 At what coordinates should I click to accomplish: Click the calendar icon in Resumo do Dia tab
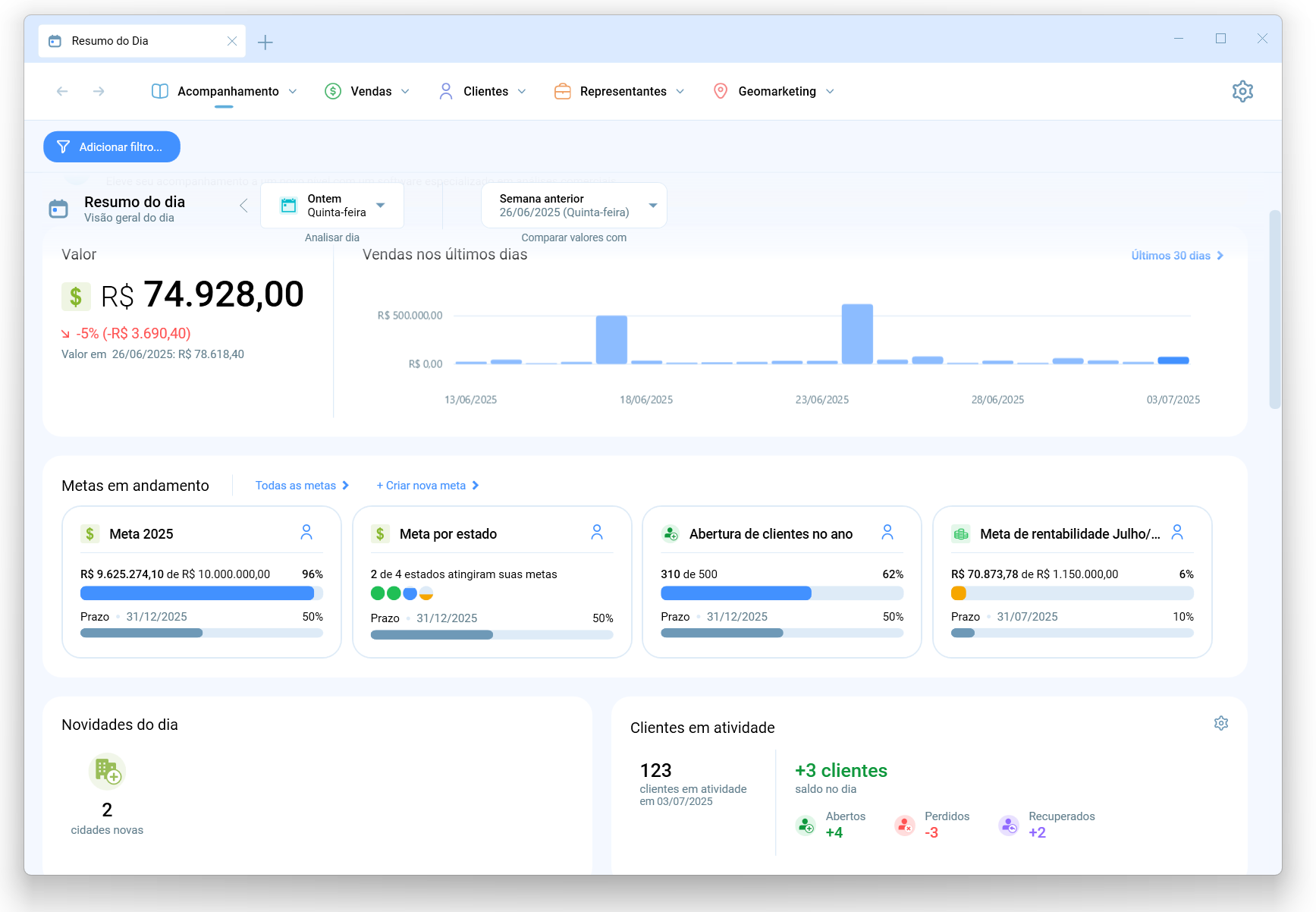tap(55, 41)
